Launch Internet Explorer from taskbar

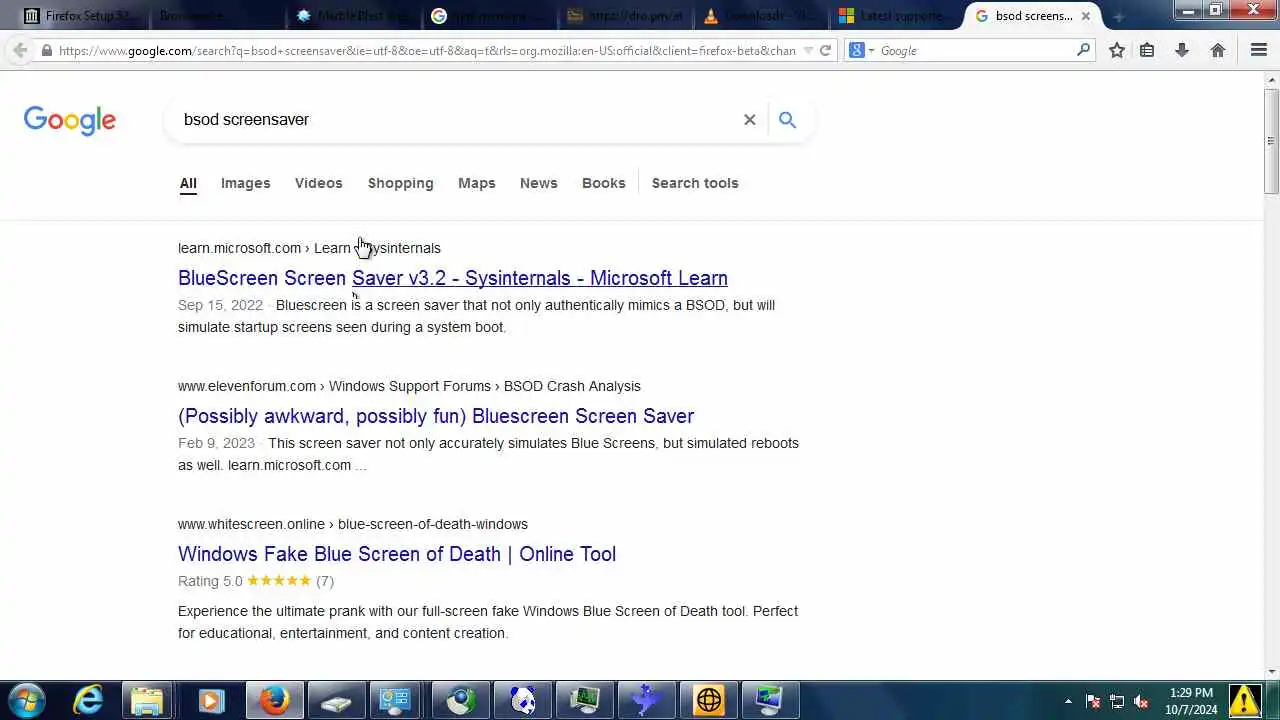coord(88,700)
